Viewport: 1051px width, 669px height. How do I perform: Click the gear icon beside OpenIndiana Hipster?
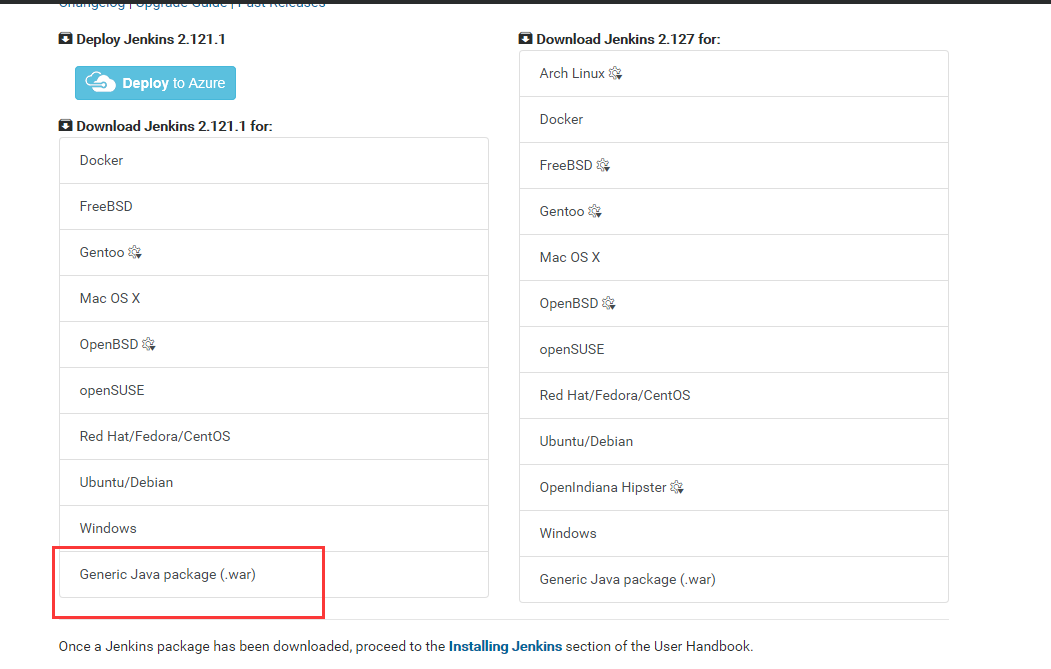coord(677,487)
